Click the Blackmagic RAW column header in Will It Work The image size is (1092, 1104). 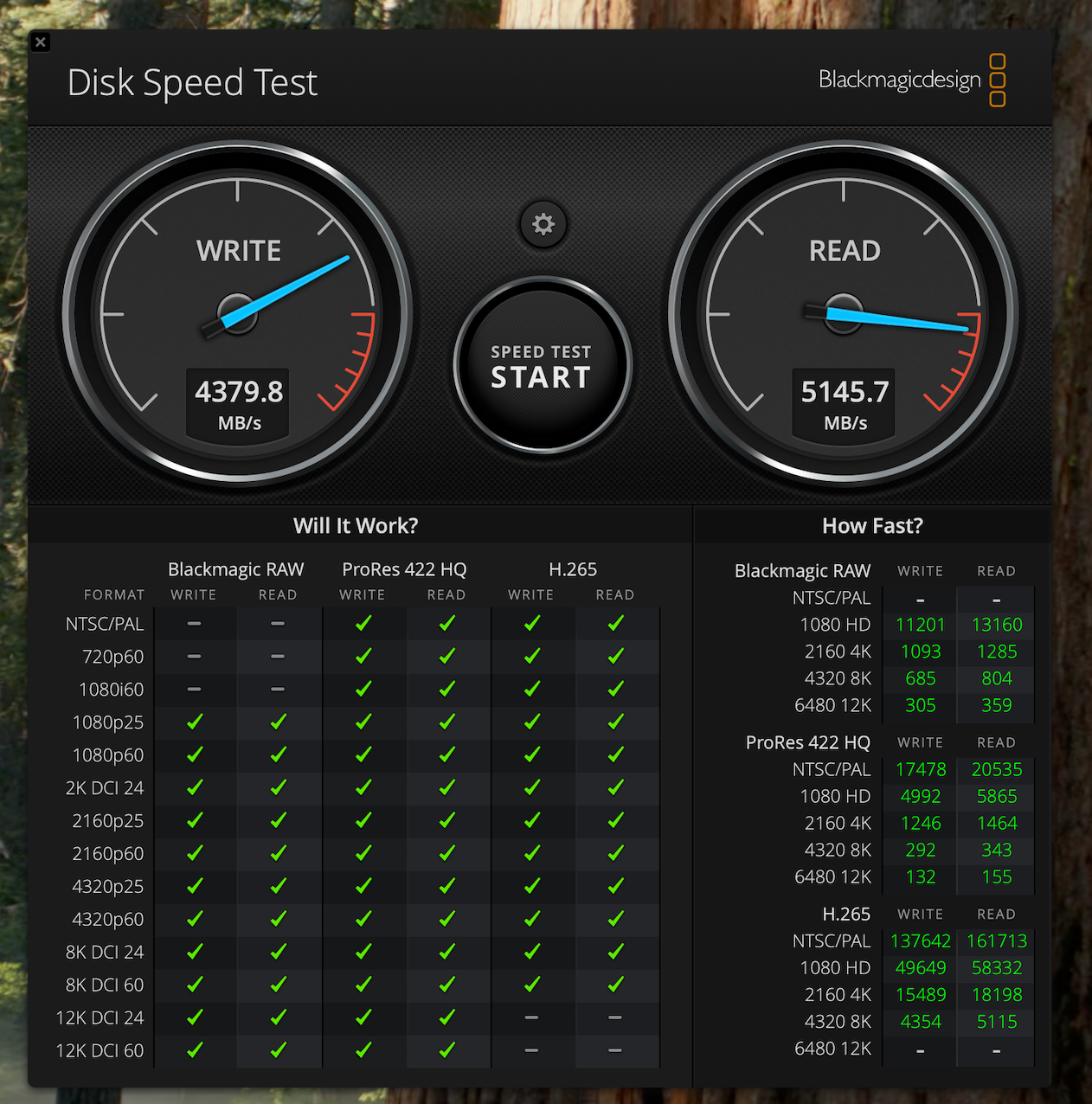pyautogui.click(x=235, y=569)
